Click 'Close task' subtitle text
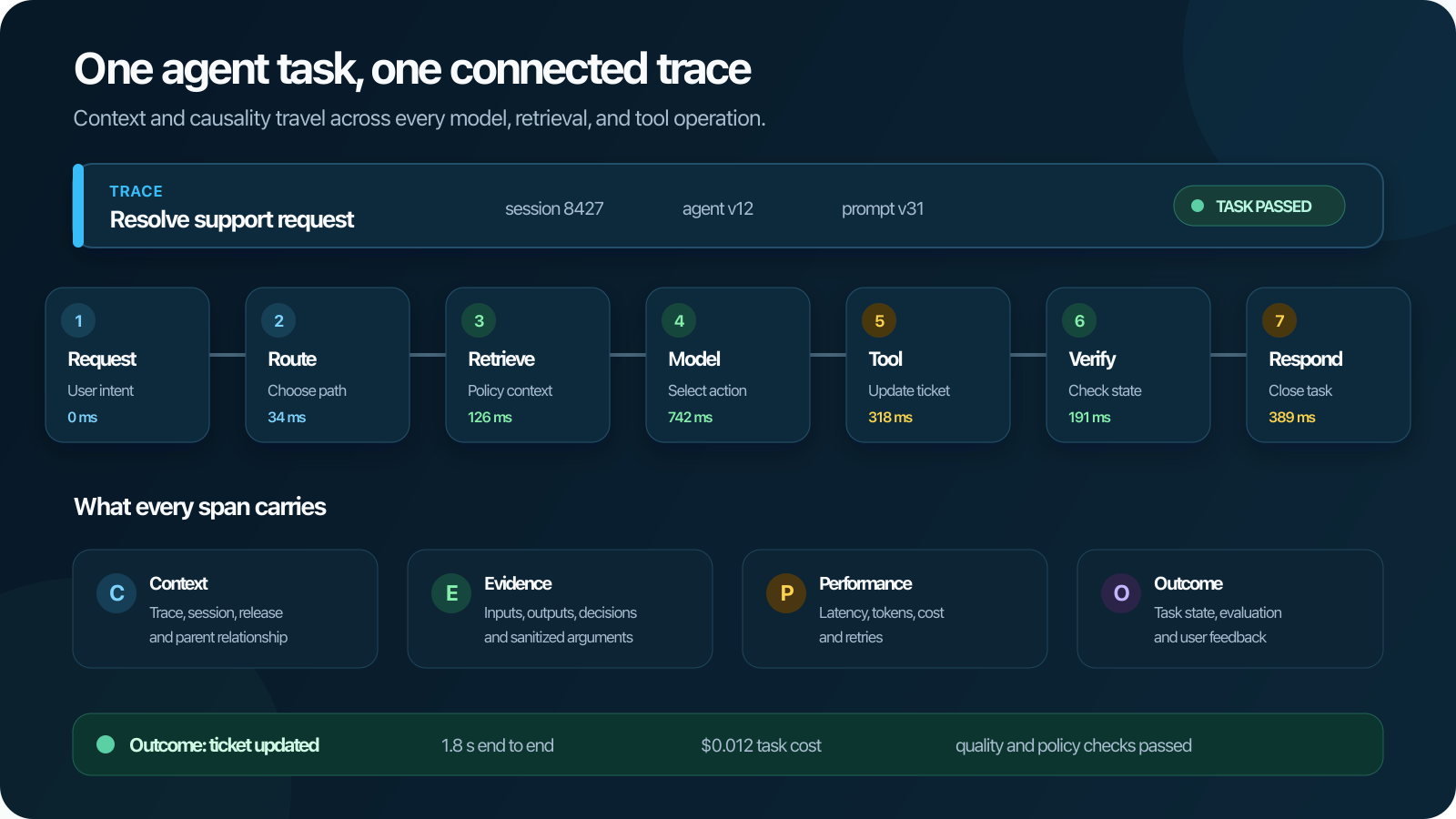Viewport: 1456px width, 819px height. point(1300,390)
